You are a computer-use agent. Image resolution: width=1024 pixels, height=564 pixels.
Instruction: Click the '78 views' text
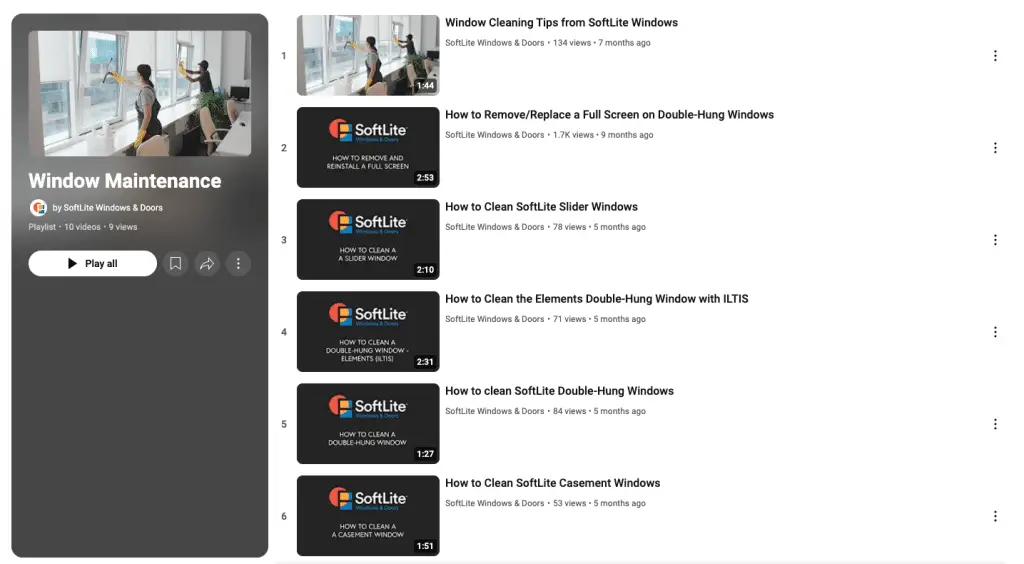coord(569,227)
